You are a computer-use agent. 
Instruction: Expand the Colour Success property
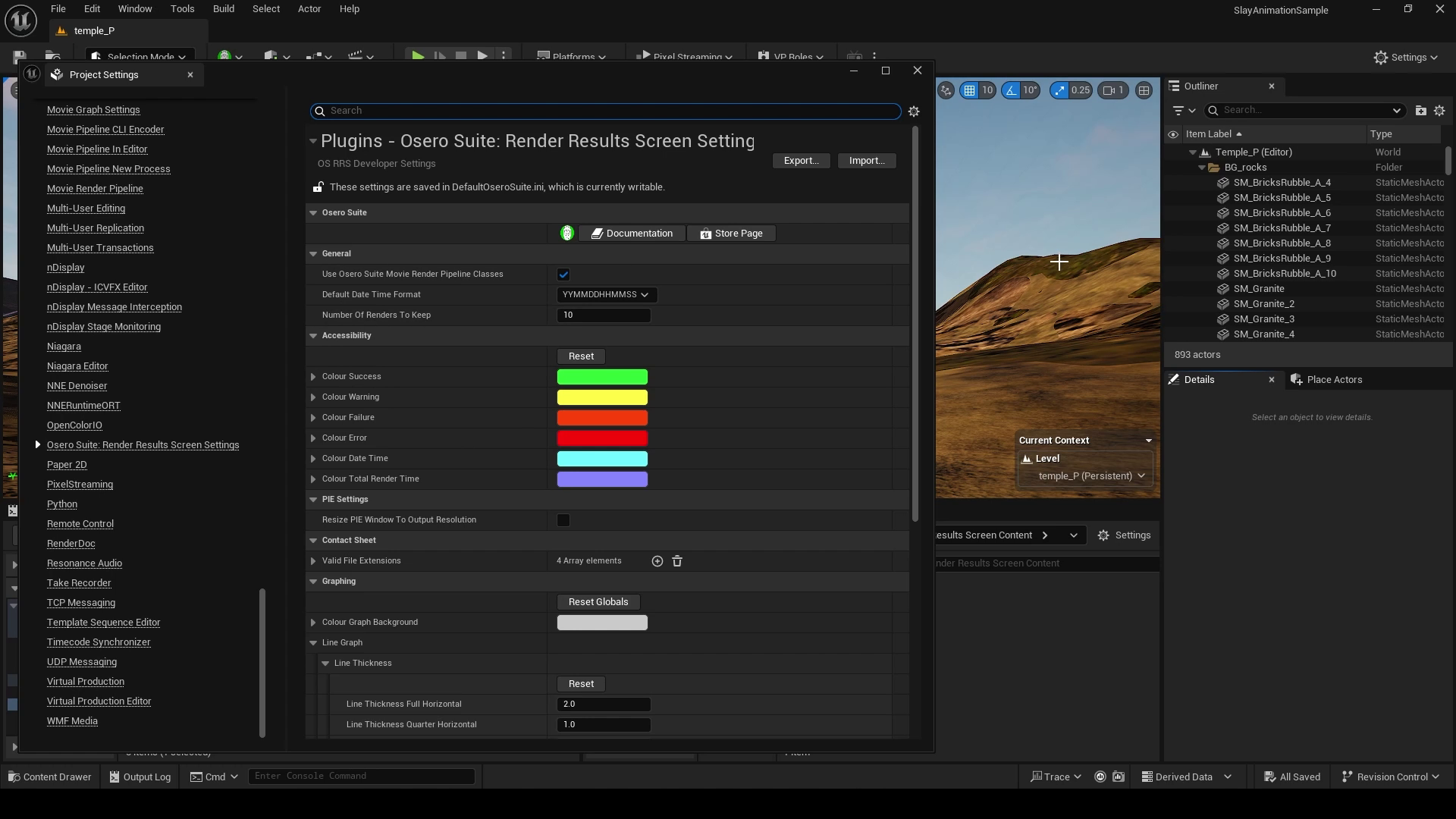tap(313, 377)
